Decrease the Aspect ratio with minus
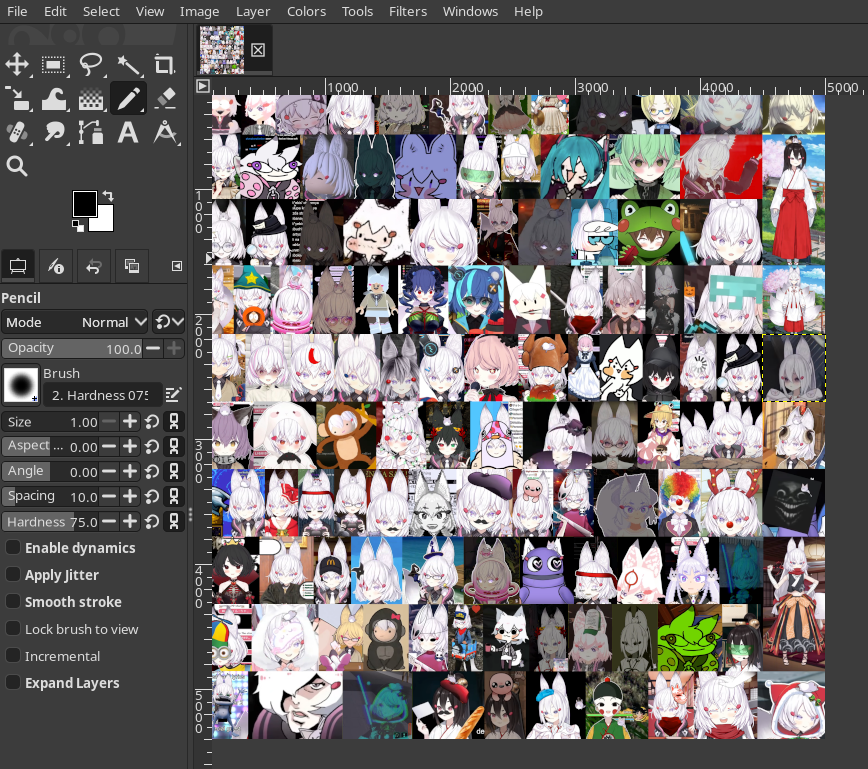868x769 pixels. (x=110, y=447)
